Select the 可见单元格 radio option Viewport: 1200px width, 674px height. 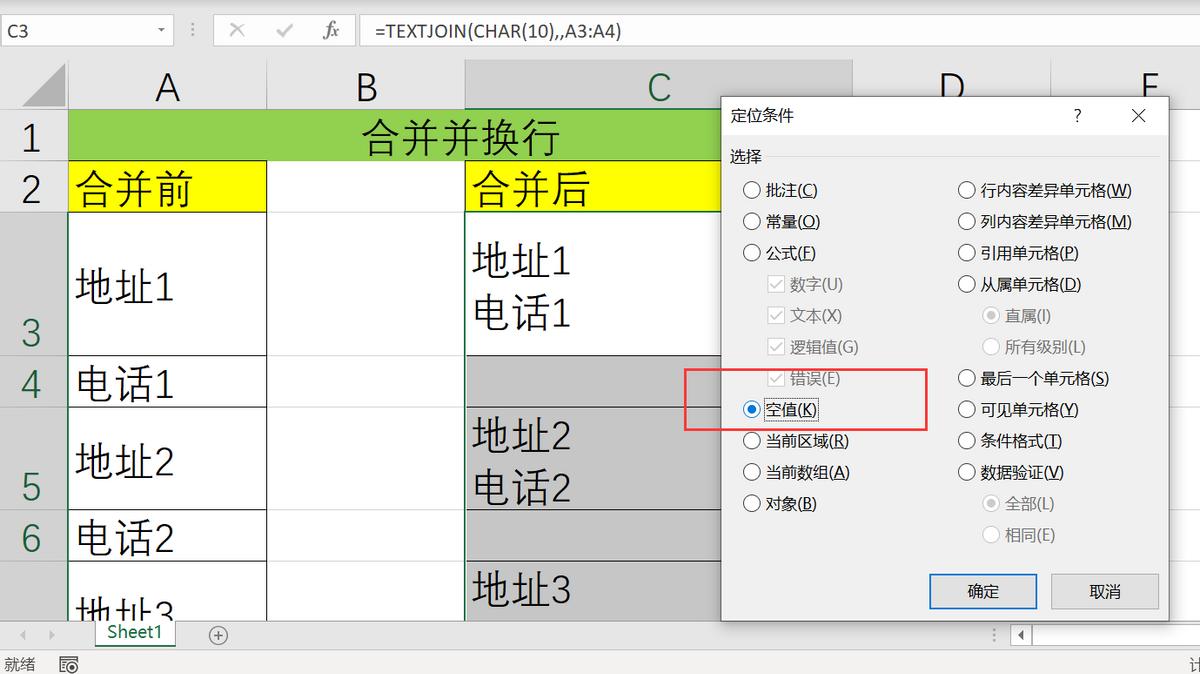967,409
